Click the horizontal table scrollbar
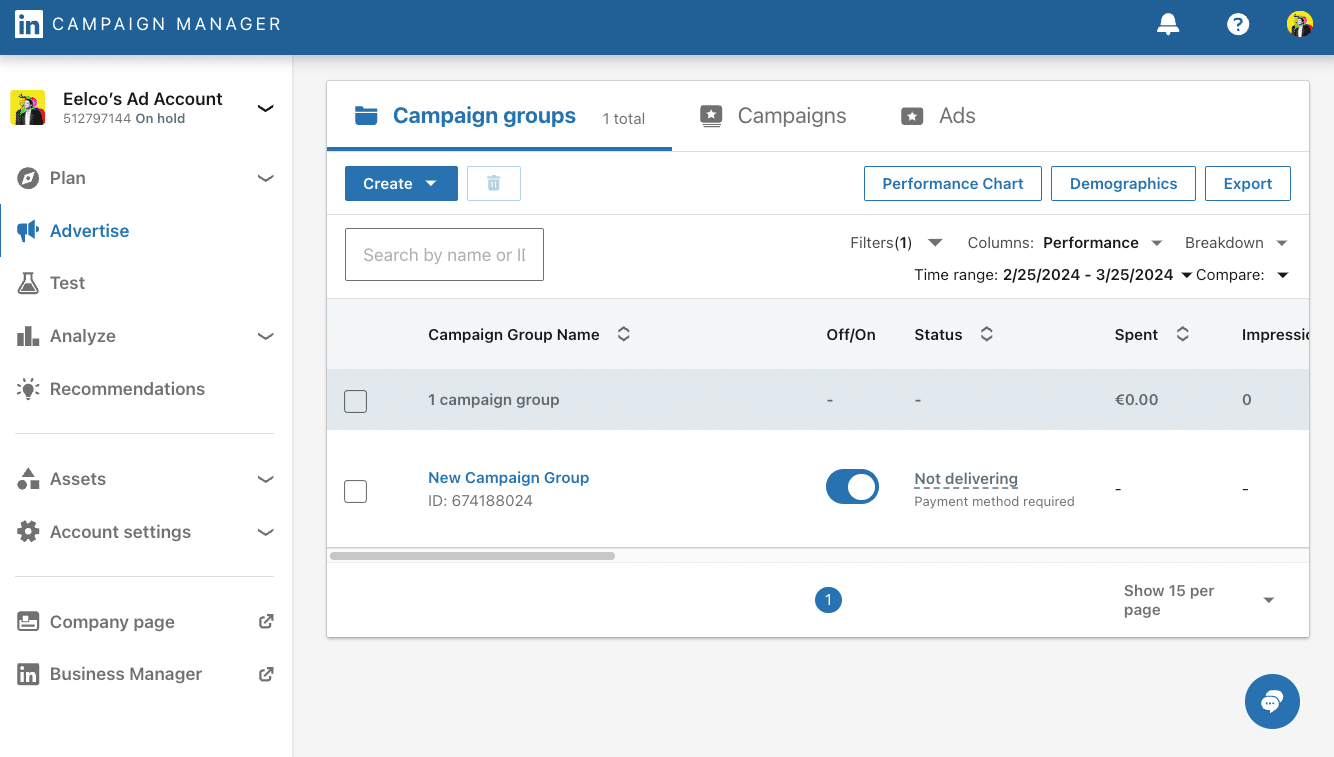This screenshot has height=757, width=1334. (472, 555)
